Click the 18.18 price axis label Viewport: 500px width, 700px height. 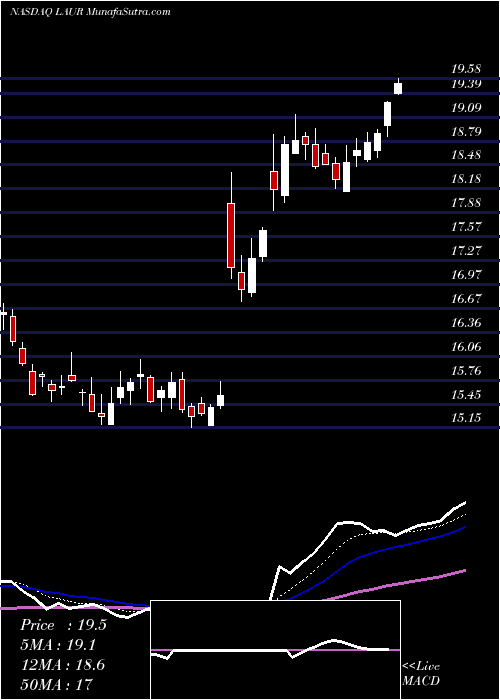(465, 179)
